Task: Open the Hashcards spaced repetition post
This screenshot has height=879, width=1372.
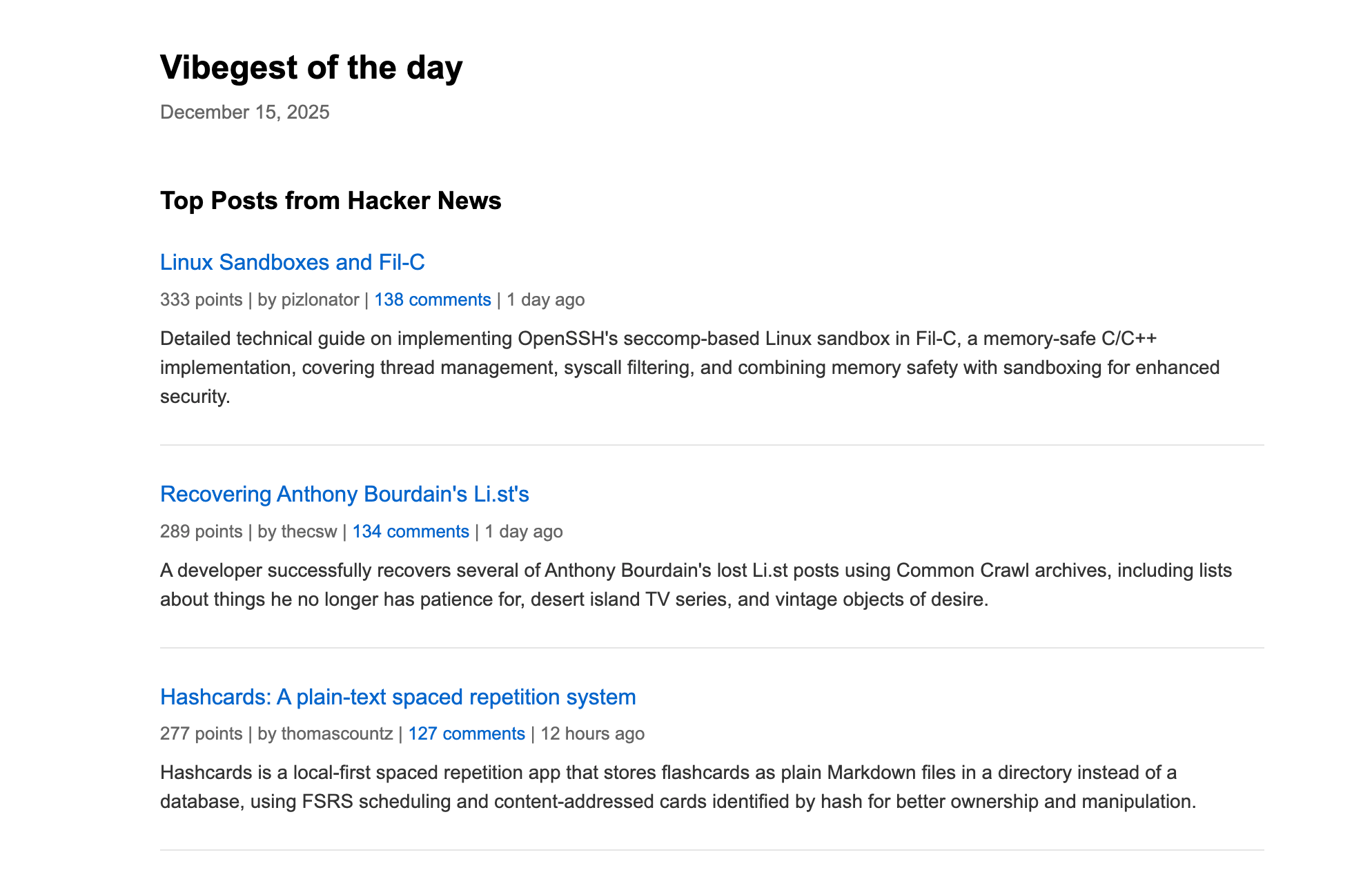Action: coord(398,697)
